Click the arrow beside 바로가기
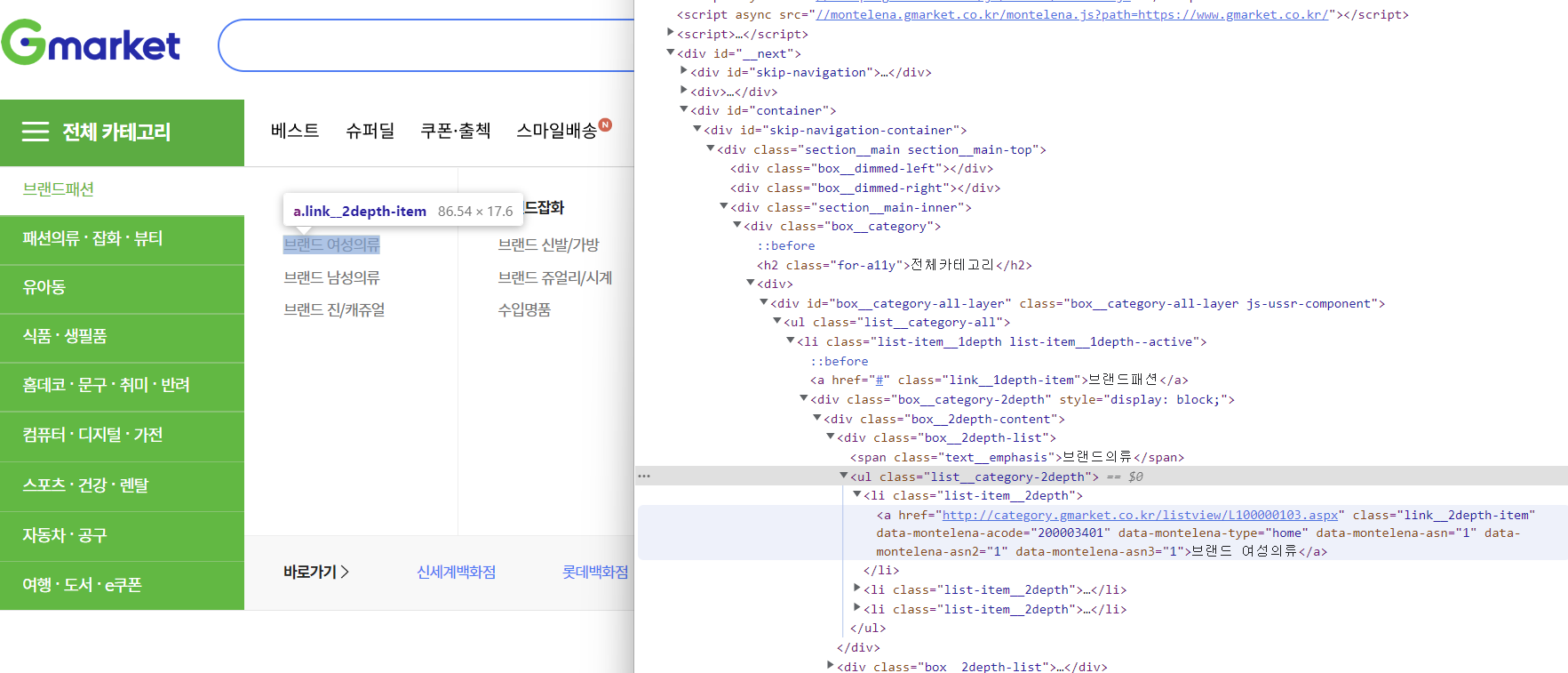The width and height of the screenshot is (1568, 673). point(345,572)
